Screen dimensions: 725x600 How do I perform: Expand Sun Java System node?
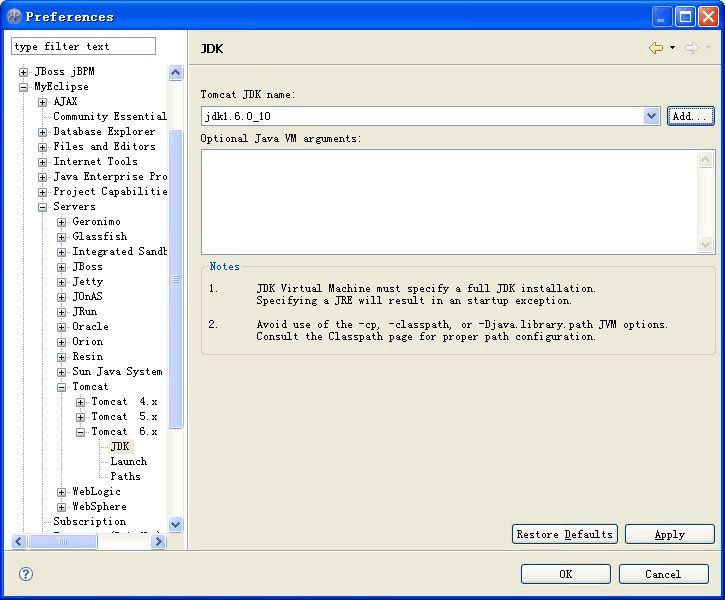pyautogui.click(x=61, y=372)
